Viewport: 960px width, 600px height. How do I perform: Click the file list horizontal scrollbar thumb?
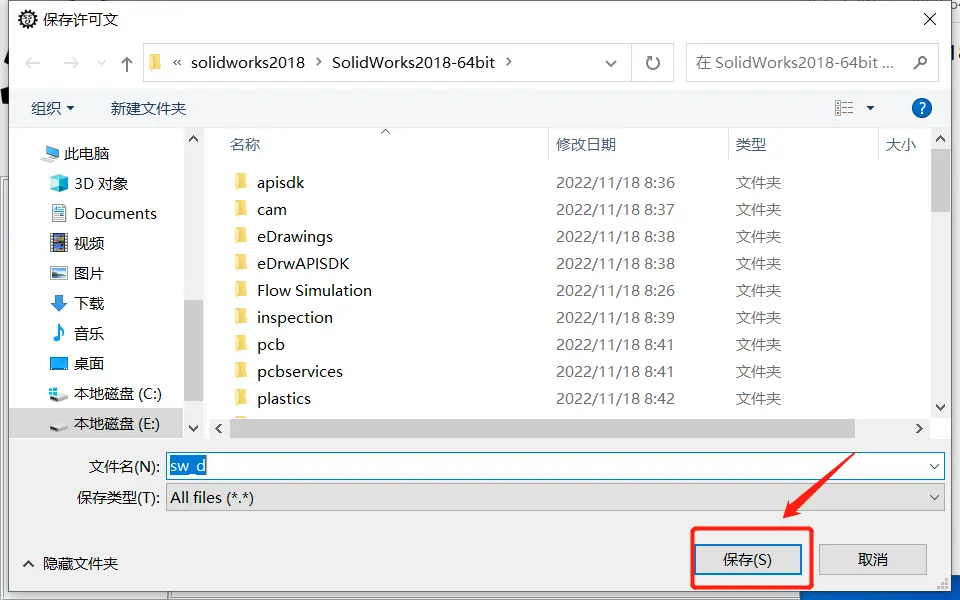pyautogui.click(x=542, y=429)
